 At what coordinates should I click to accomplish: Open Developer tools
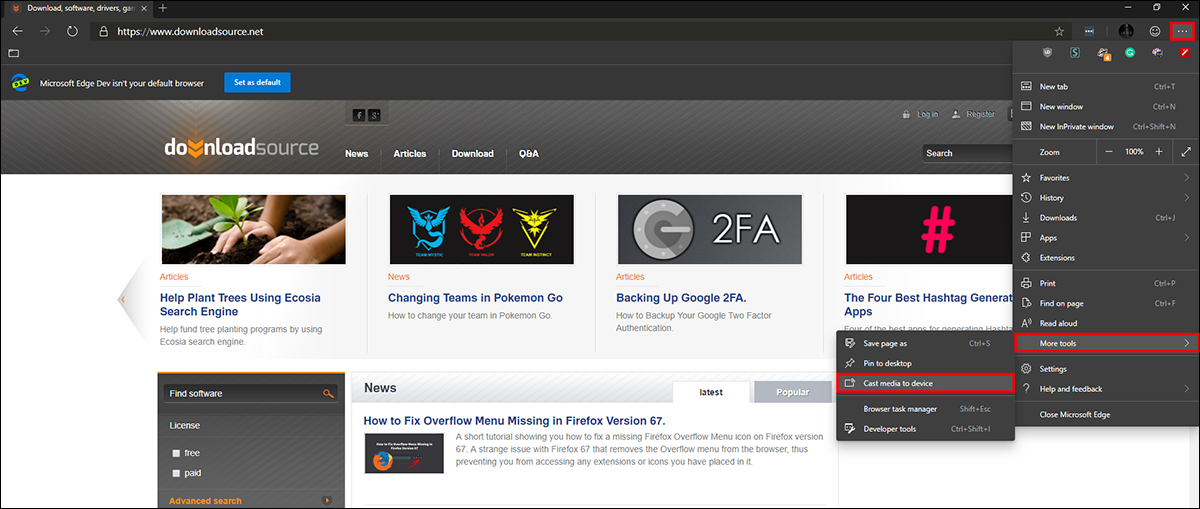925,429
